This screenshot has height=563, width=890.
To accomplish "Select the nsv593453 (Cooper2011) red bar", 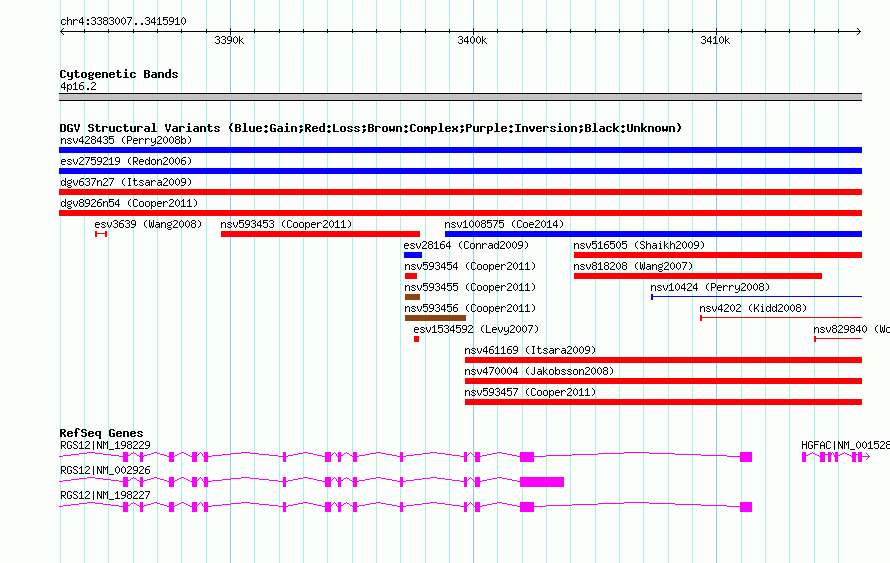I will [x=320, y=234].
